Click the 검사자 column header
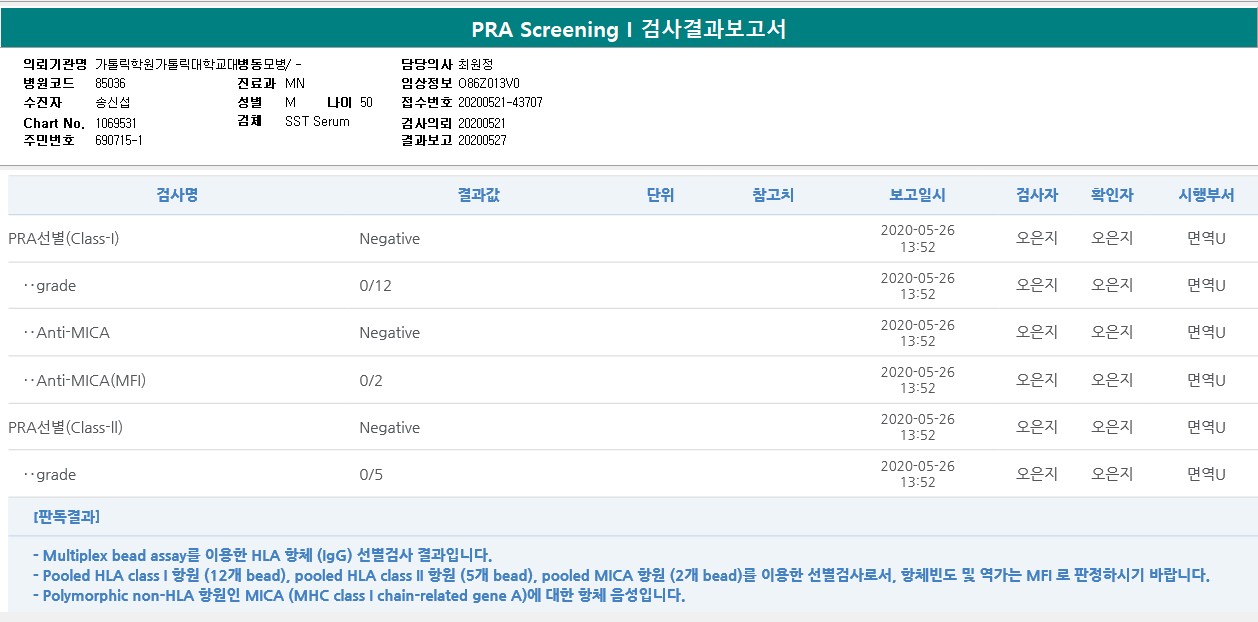This screenshot has height=622, width=1258. click(x=1037, y=195)
